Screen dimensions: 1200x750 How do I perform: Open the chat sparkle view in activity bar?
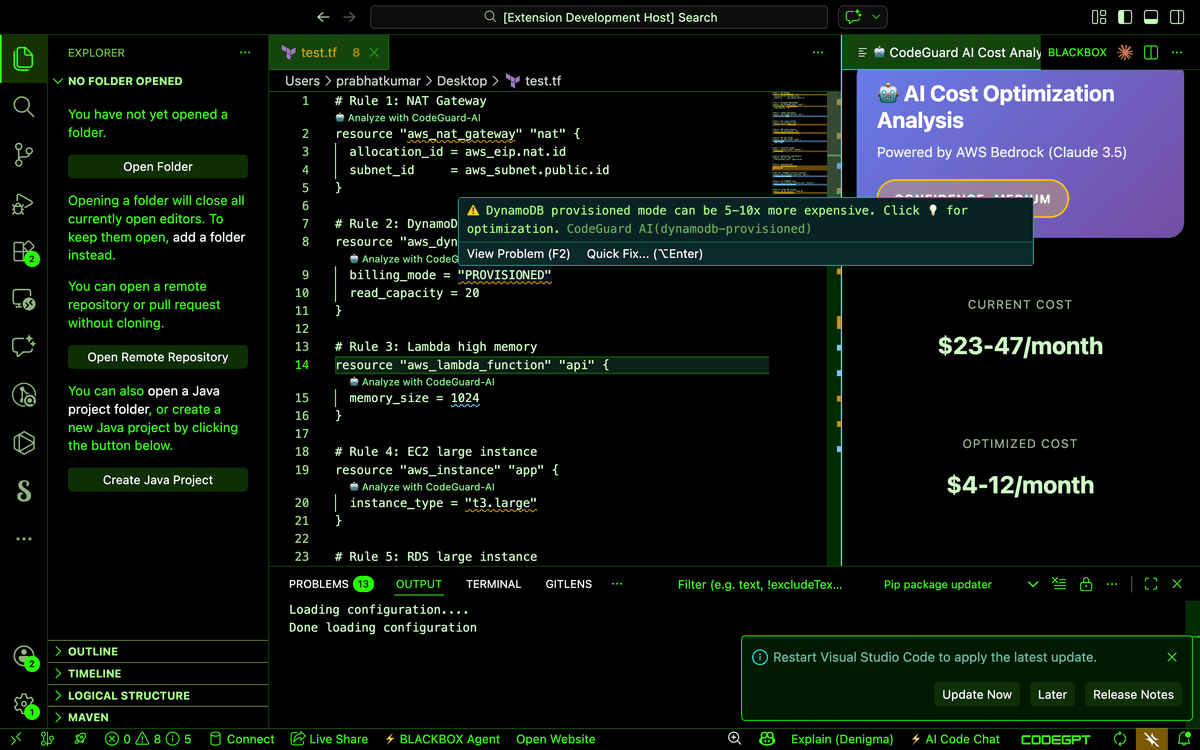pos(24,347)
